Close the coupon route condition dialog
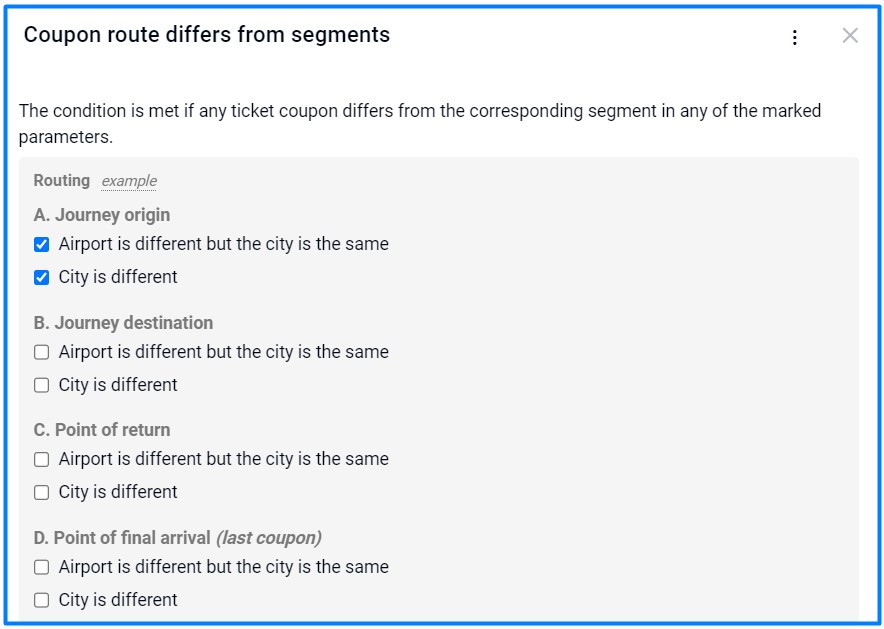Screen dimensions: 884x629 pyautogui.click(x=850, y=36)
